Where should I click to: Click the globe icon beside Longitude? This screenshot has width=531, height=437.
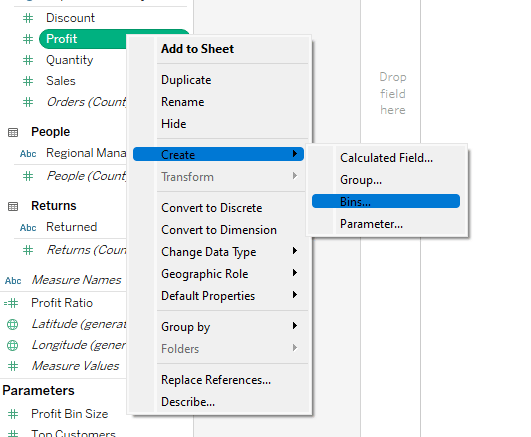coord(13,345)
